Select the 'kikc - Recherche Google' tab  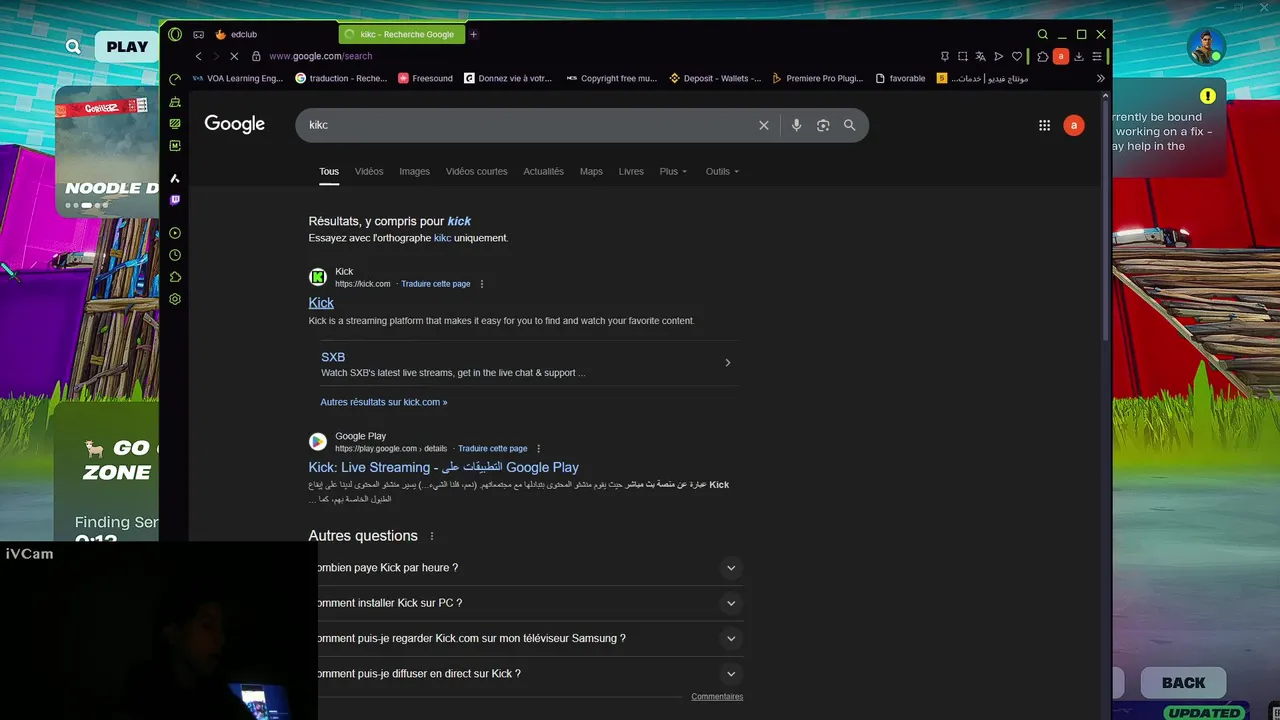click(400, 34)
